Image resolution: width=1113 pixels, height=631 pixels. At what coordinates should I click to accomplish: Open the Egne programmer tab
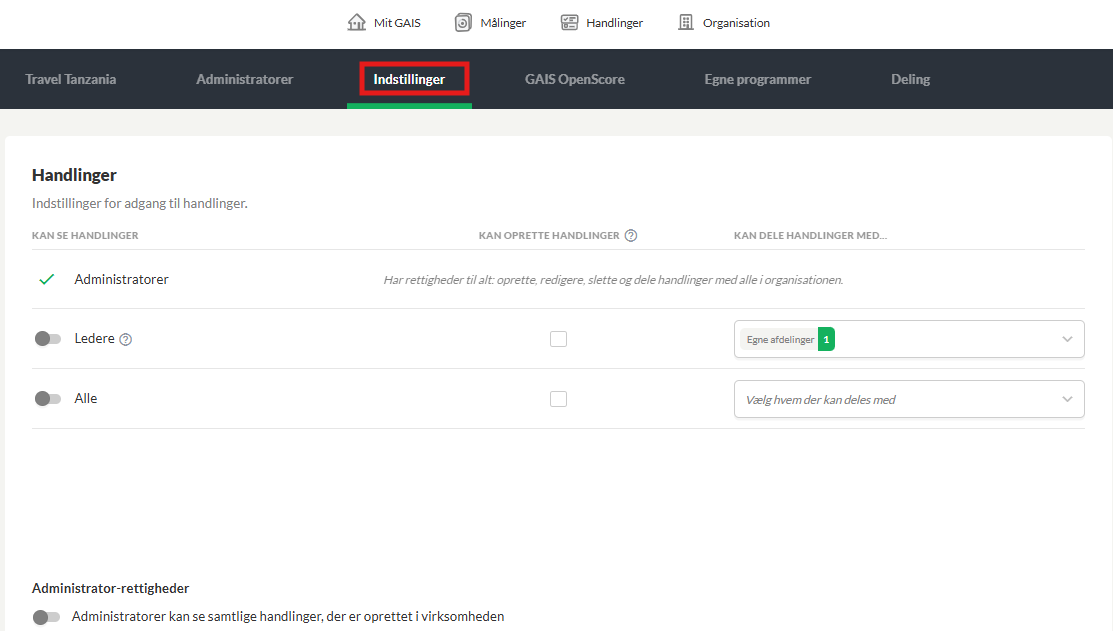click(757, 79)
